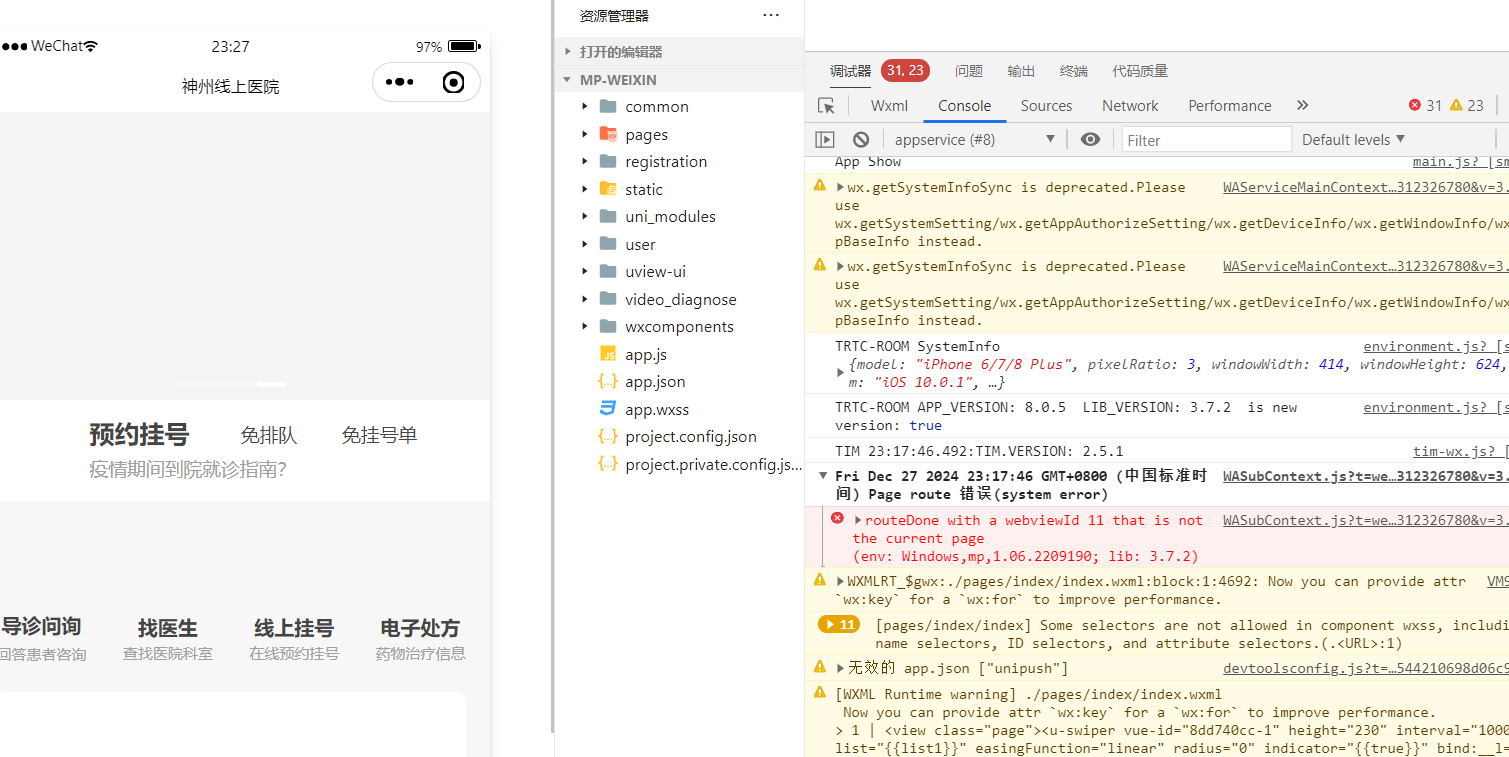Switch to the 输出 tab
Image resolution: width=1509 pixels, height=757 pixels.
tap(1021, 71)
